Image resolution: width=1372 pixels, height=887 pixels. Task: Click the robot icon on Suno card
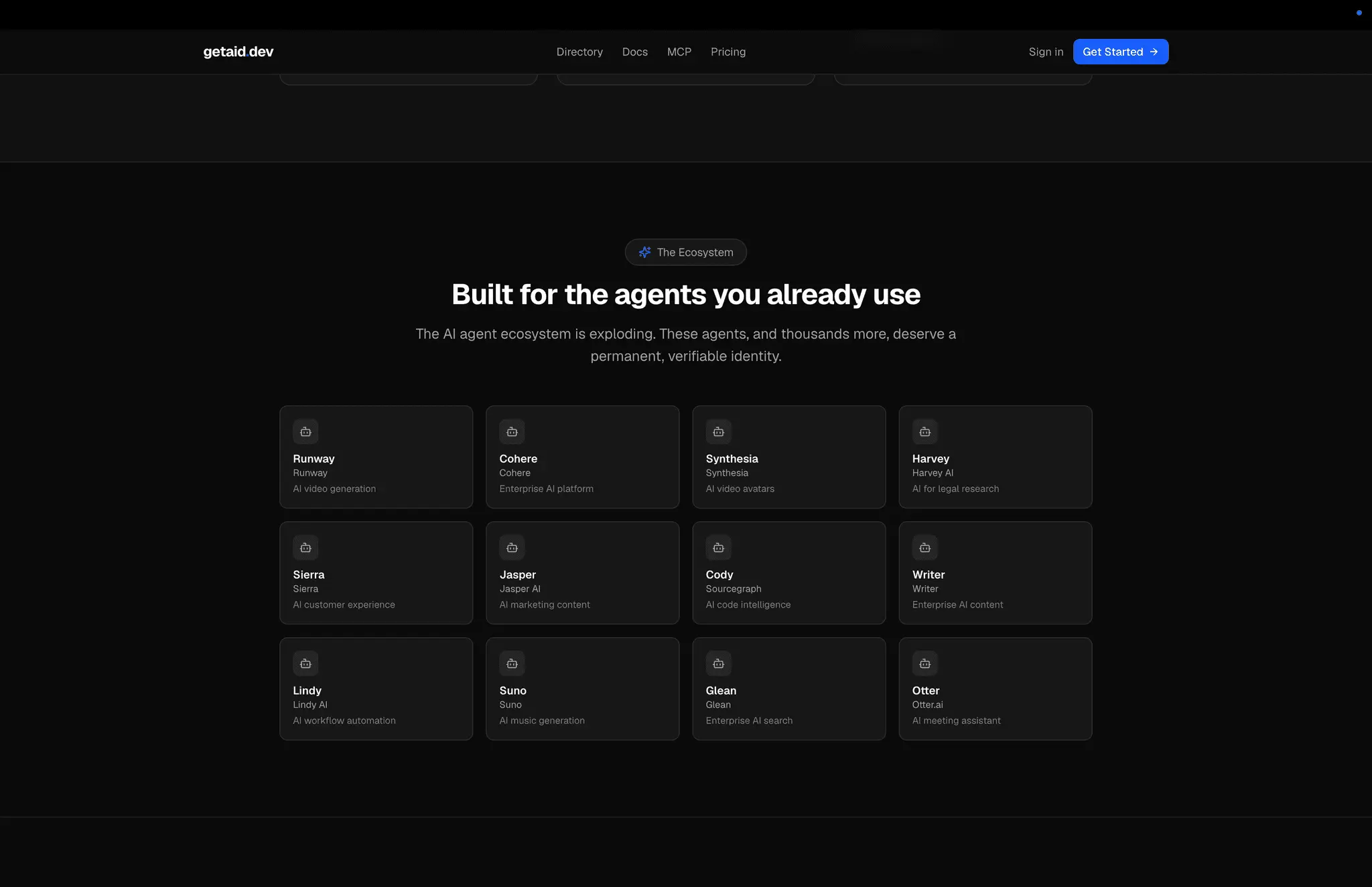coord(512,663)
